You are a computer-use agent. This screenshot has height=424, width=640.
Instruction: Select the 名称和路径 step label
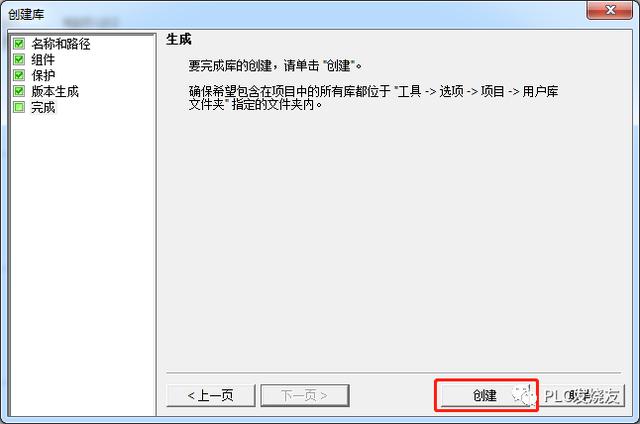tap(61, 44)
